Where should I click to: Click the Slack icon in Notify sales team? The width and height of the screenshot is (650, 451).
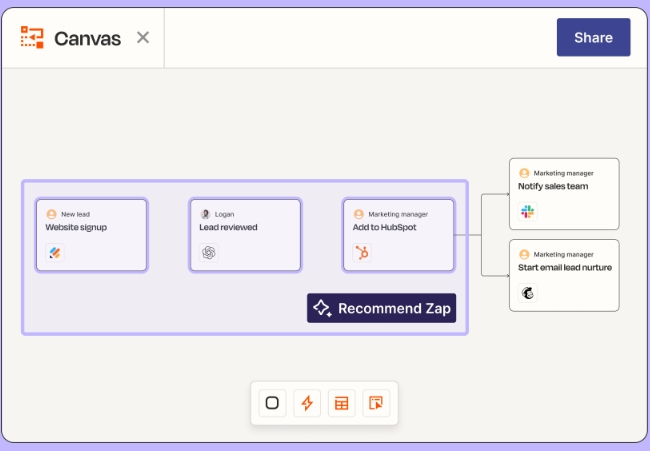(x=527, y=212)
